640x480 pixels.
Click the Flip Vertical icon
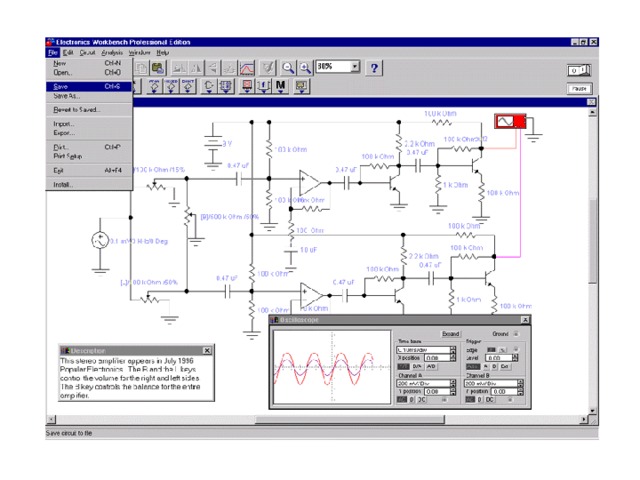pos(212,68)
